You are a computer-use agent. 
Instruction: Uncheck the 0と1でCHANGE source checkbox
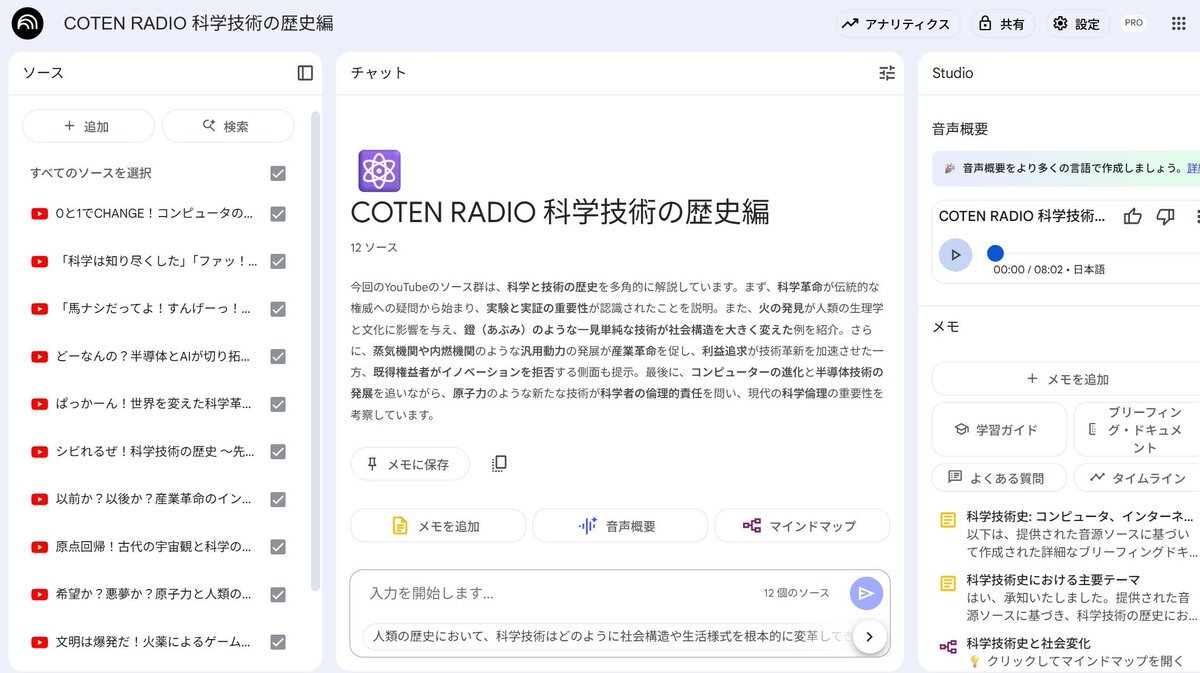point(278,213)
